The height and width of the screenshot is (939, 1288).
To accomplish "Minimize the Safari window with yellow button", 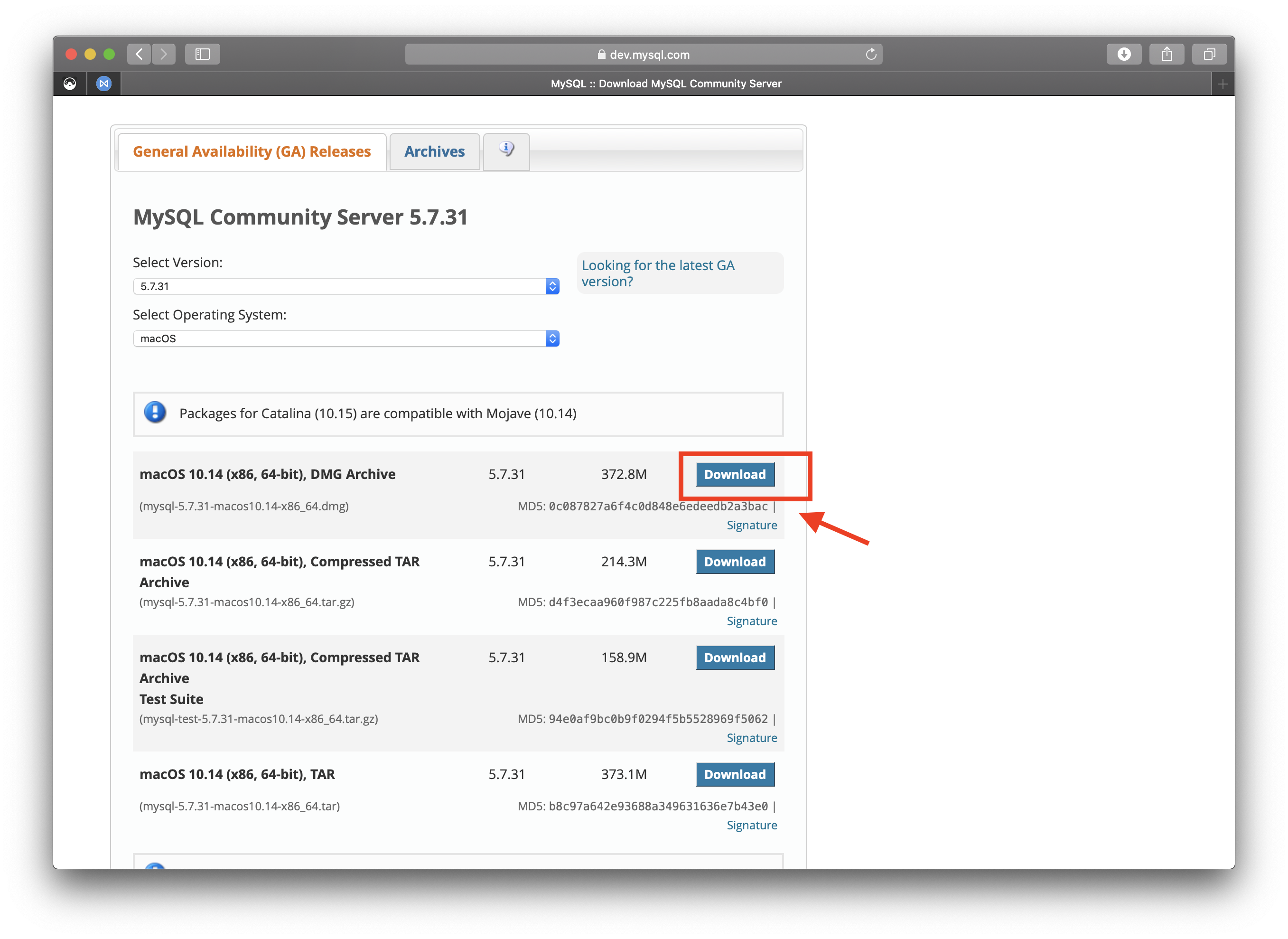I will coord(90,54).
